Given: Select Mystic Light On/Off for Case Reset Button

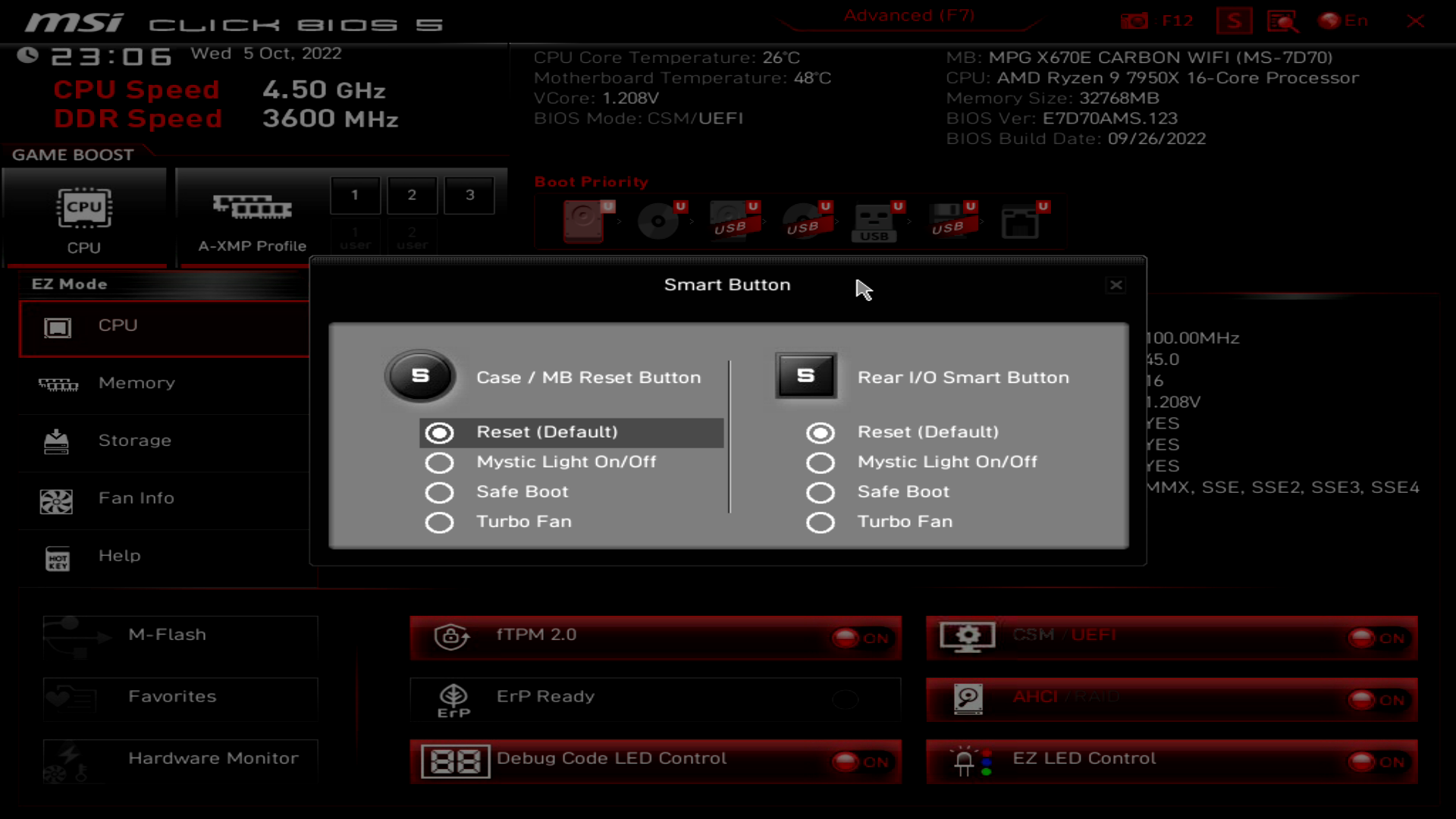Looking at the screenshot, I should point(439,463).
